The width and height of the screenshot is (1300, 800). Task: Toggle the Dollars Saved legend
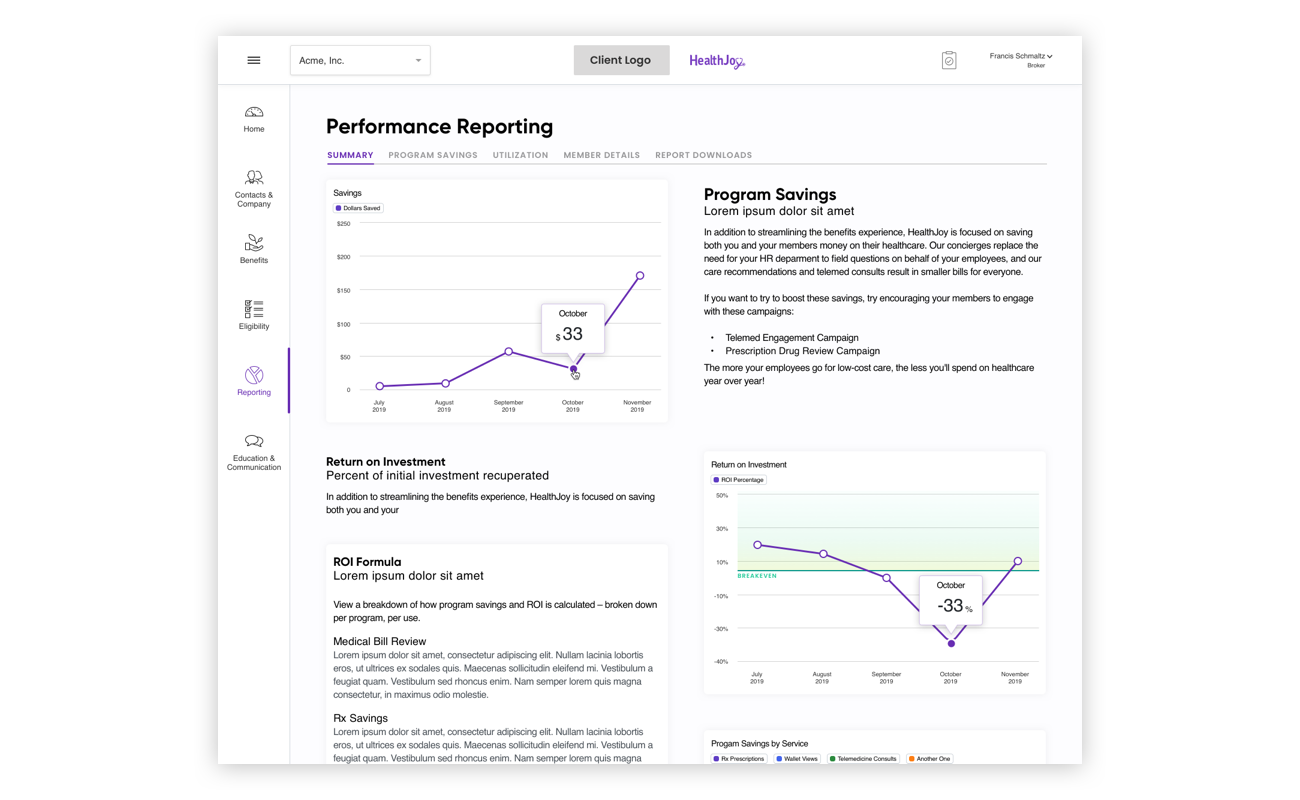[358, 208]
